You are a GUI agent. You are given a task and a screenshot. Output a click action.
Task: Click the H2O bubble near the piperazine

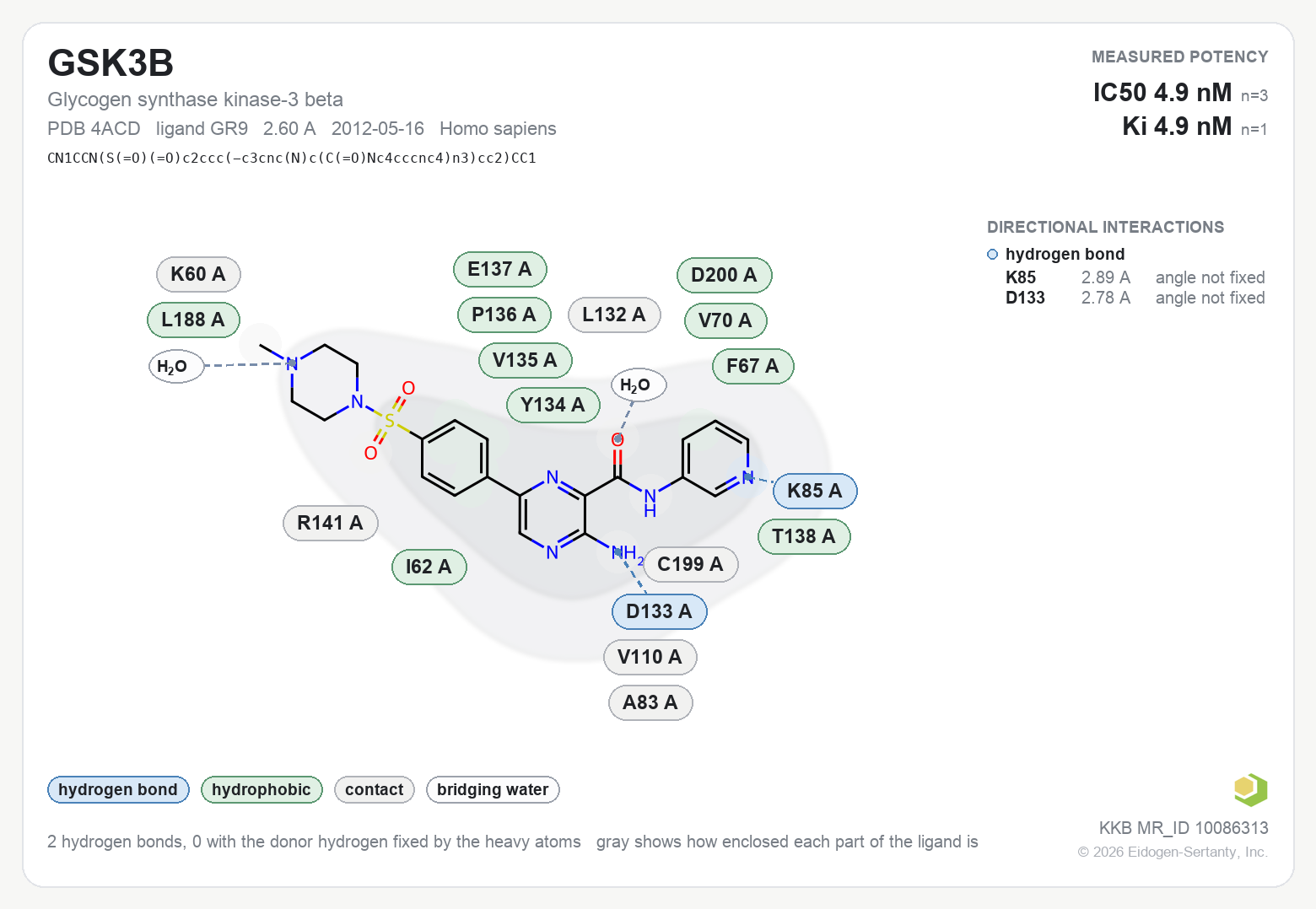tap(176, 366)
